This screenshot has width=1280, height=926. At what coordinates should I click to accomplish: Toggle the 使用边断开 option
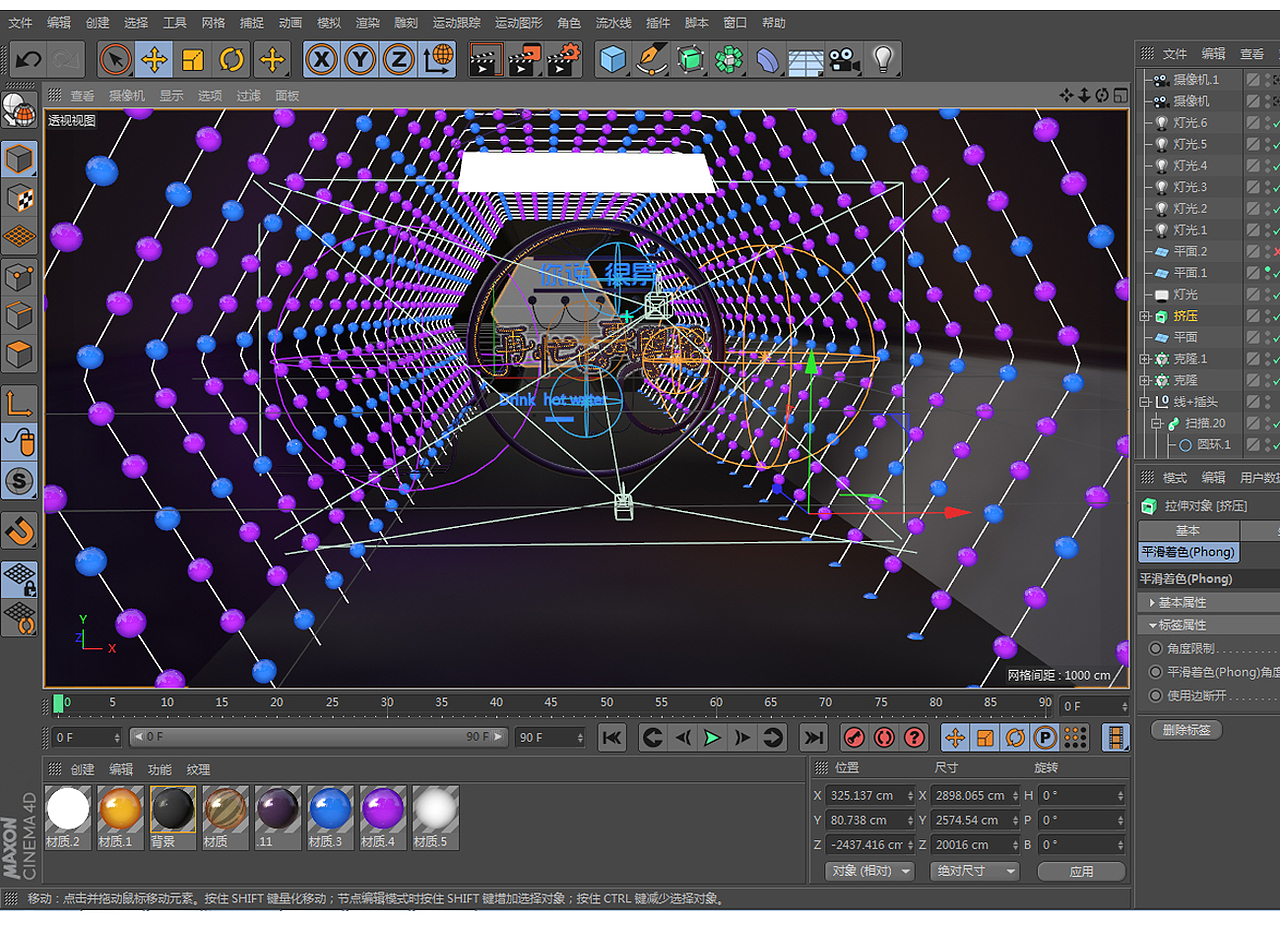[1156, 696]
